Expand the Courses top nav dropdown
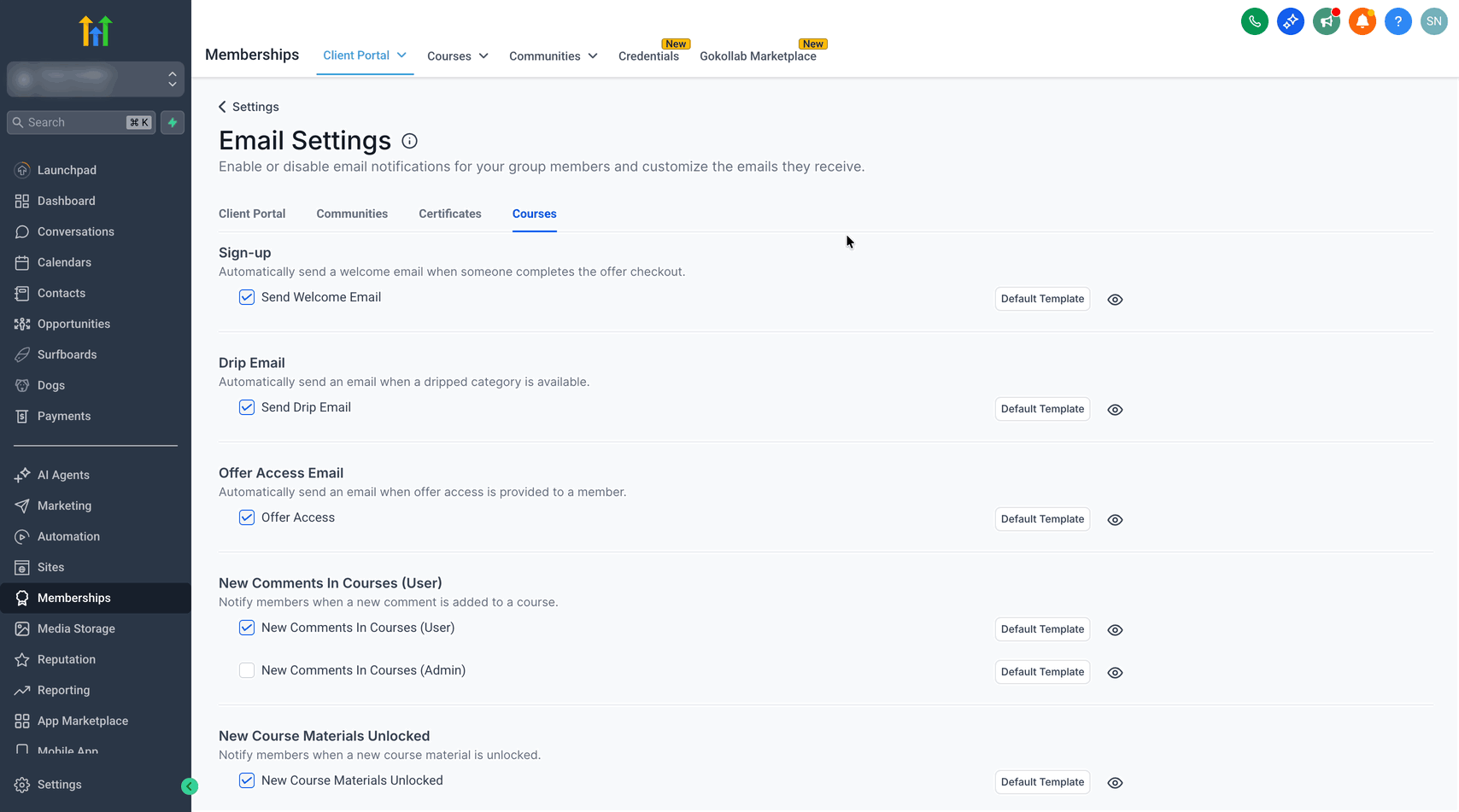1459x812 pixels. click(x=458, y=56)
